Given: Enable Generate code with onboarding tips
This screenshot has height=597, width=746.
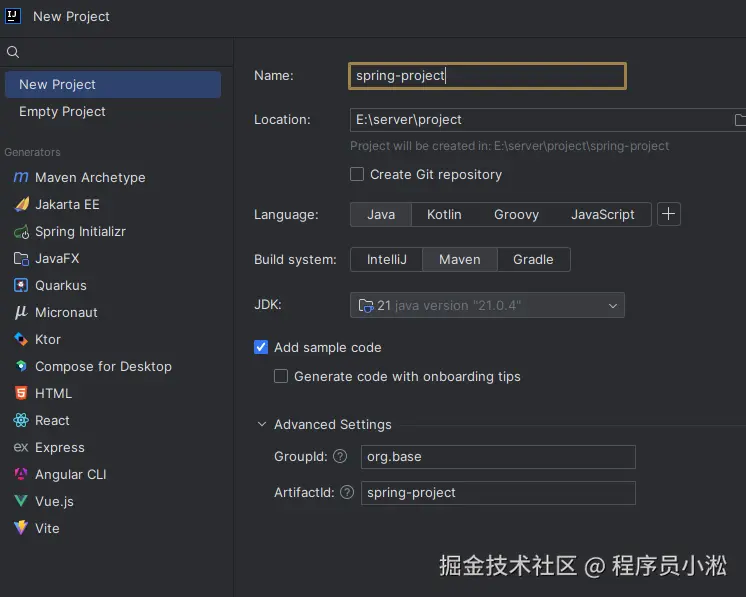Looking at the screenshot, I should (x=281, y=376).
